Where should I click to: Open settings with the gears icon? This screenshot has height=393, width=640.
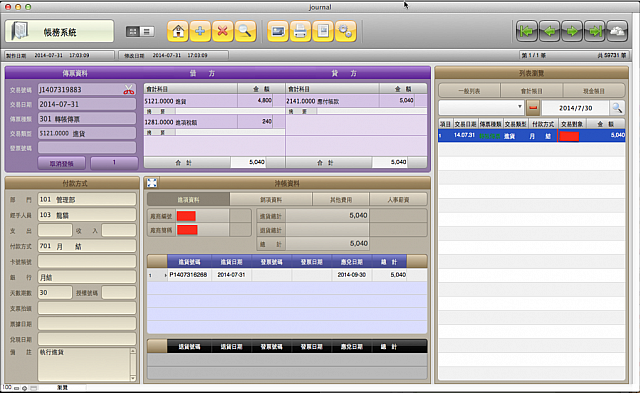pos(345,31)
